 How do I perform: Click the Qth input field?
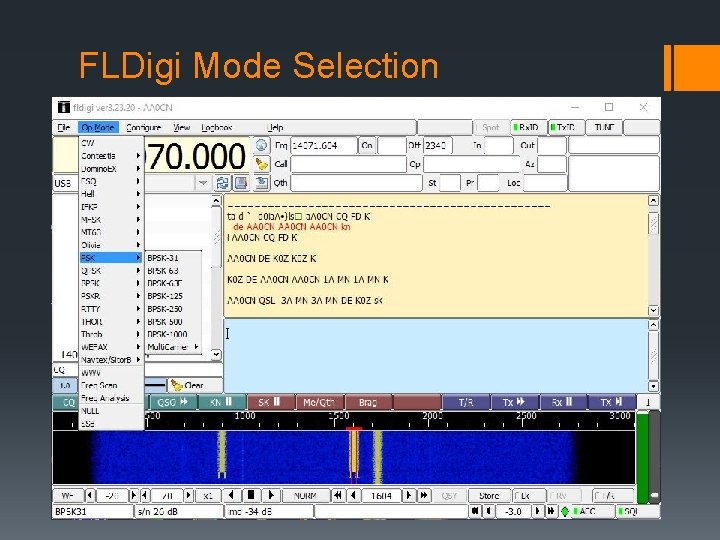click(x=356, y=183)
